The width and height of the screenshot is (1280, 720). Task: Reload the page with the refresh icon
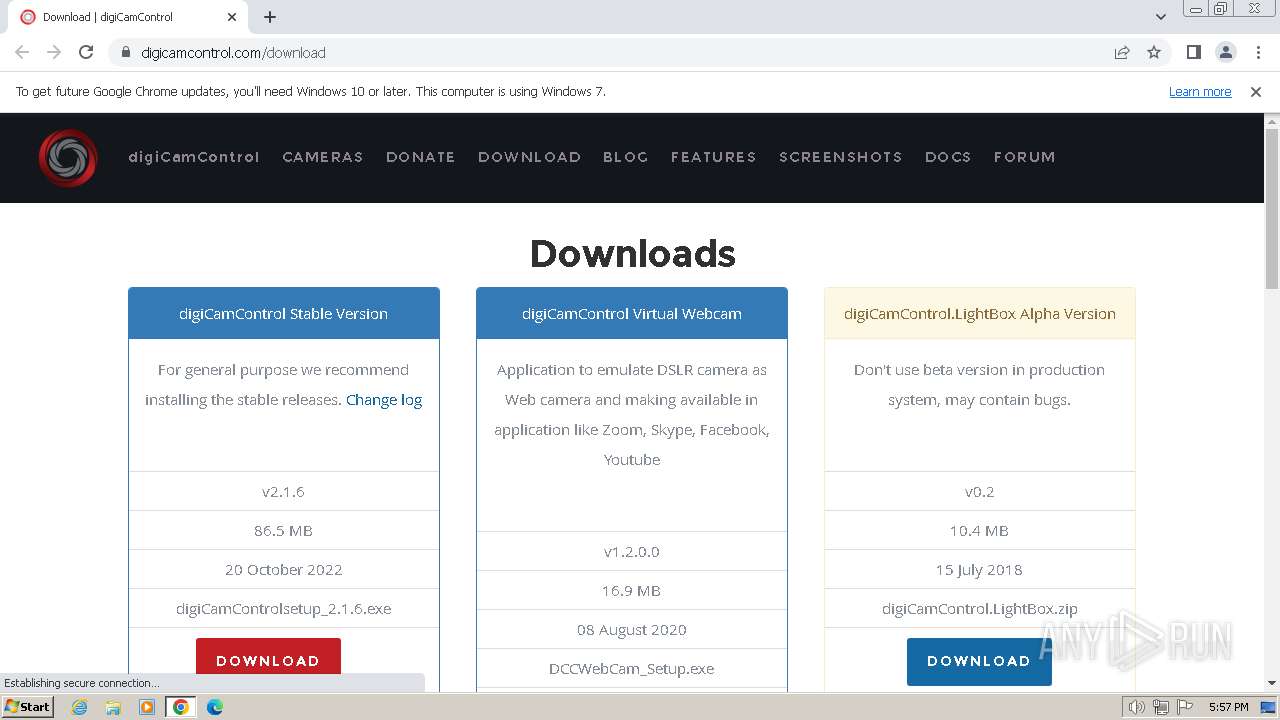pyautogui.click(x=86, y=52)
